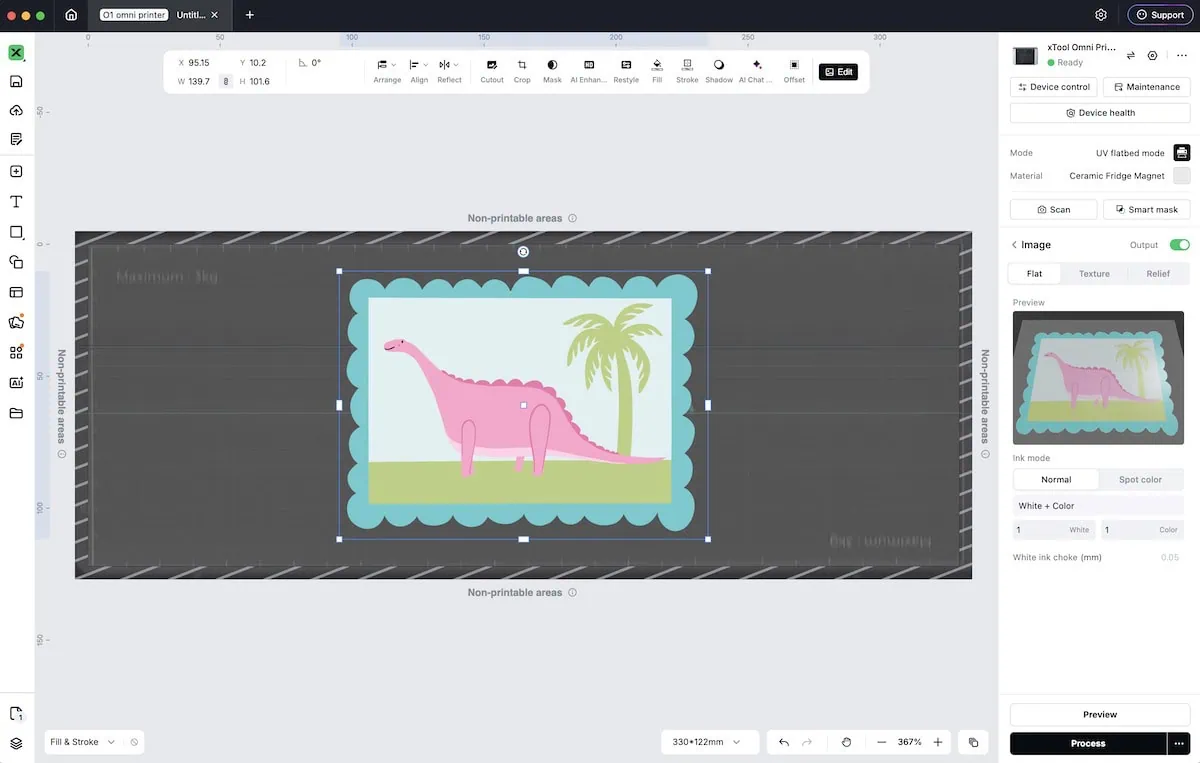
Task: Expand the Reflect dropdown
Action: pyautogui.click(x=449, y=71)
